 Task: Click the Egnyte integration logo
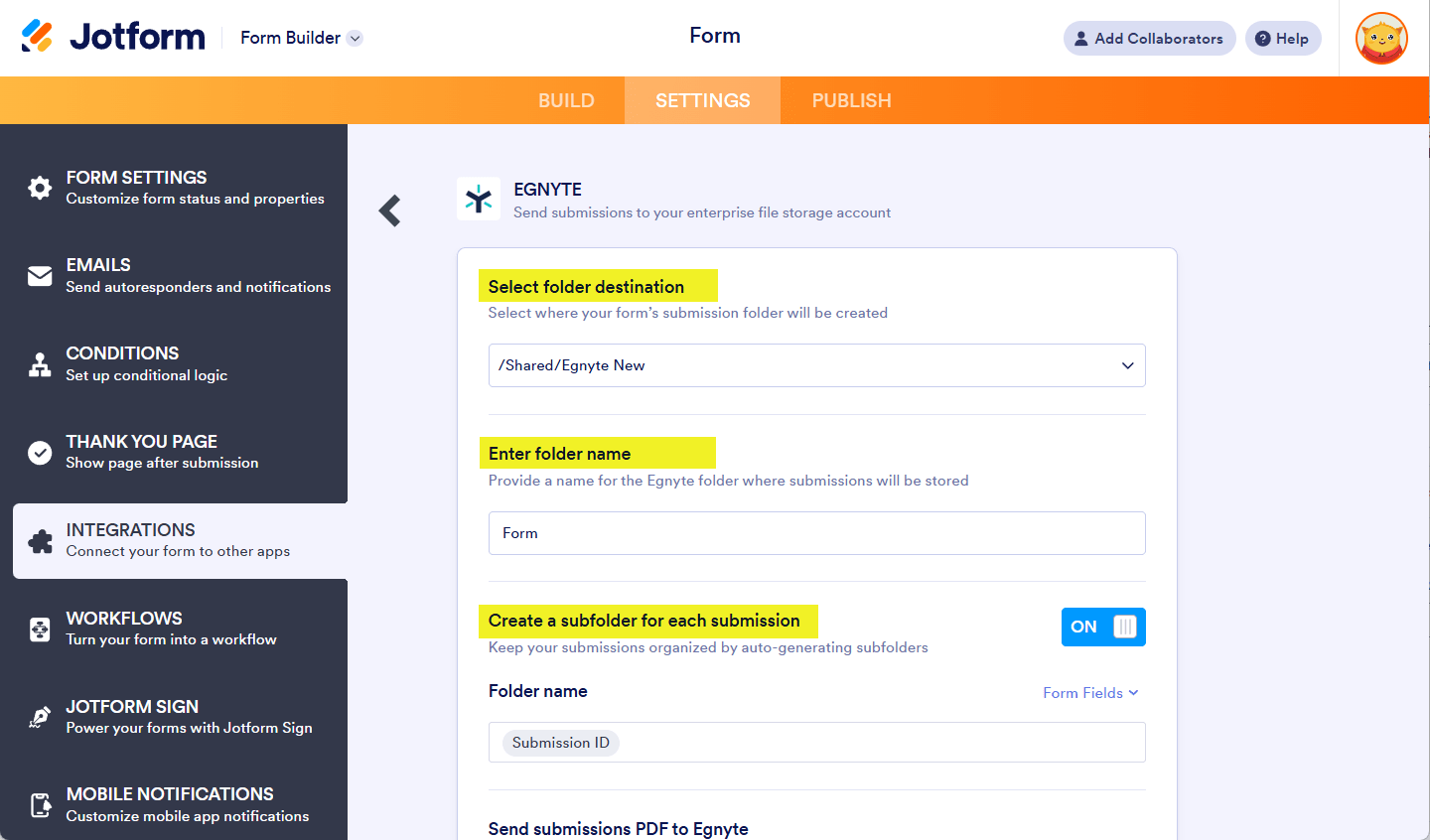[479, 199]
